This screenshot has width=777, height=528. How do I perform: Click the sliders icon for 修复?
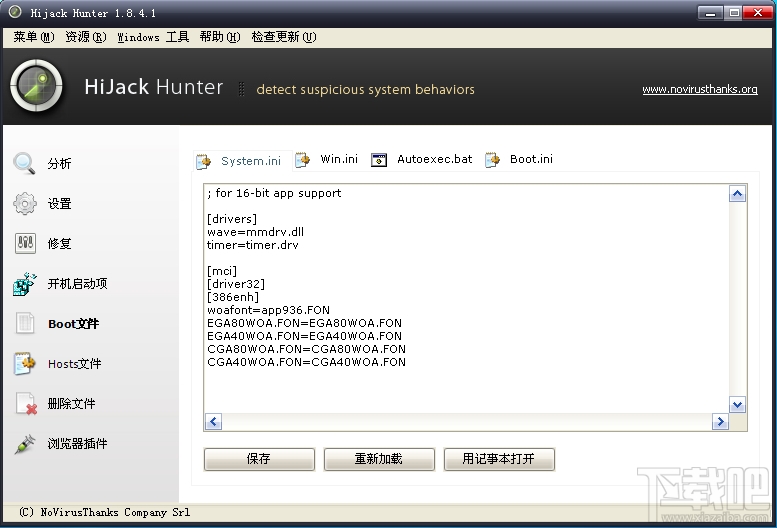25,243
